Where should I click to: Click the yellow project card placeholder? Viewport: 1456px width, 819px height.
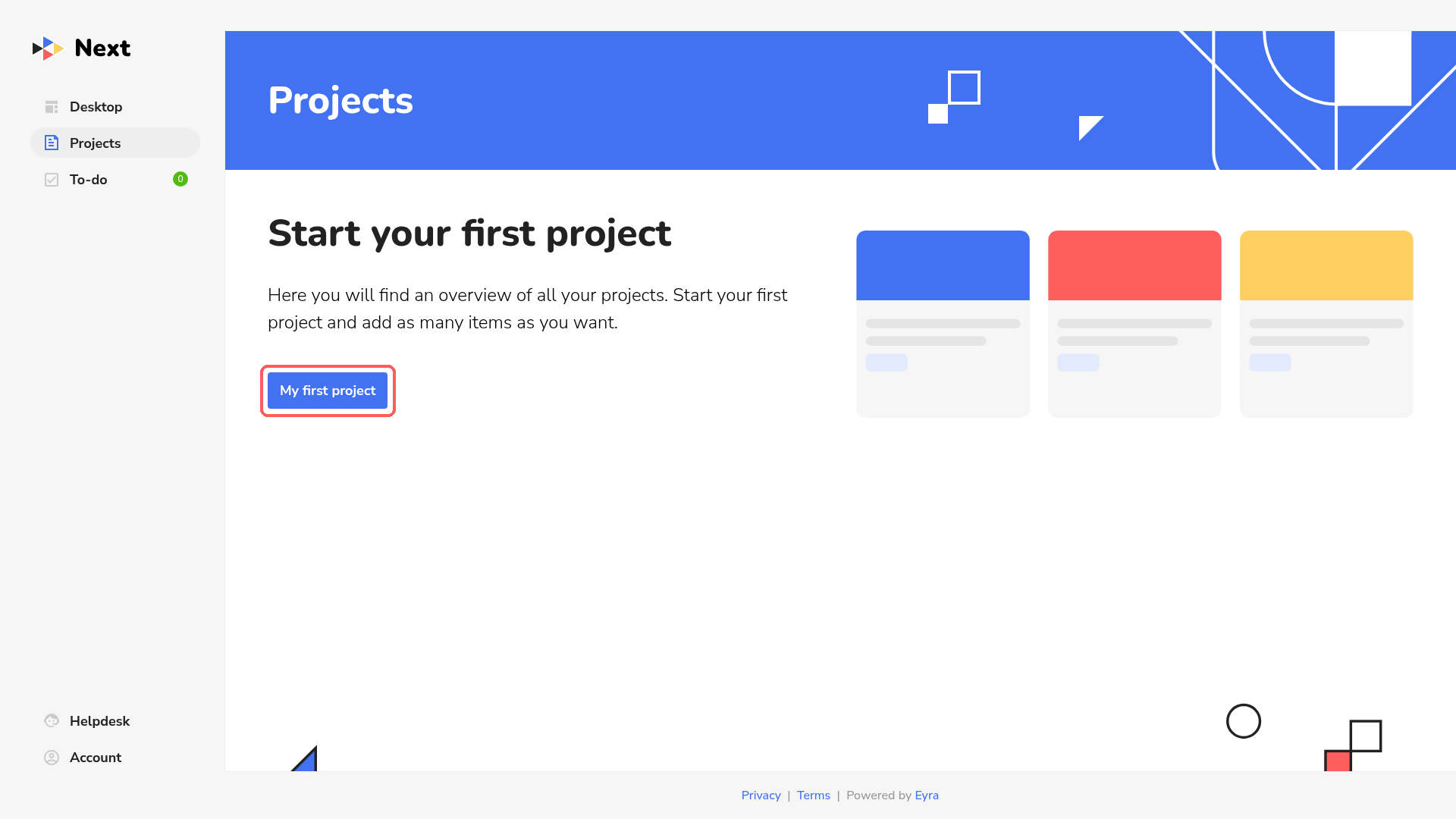tap(1326, 324)
